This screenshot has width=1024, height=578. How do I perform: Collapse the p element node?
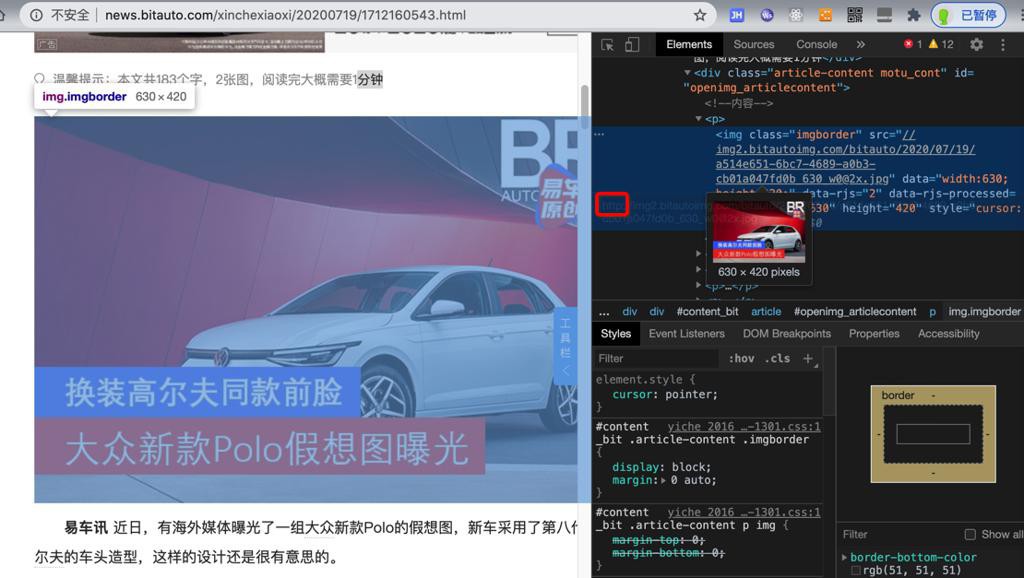click(x=699, y=119)
